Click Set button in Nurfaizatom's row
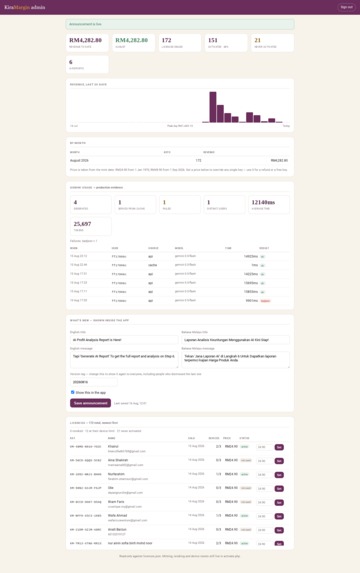The image size is (360, 573). (279, 475)
